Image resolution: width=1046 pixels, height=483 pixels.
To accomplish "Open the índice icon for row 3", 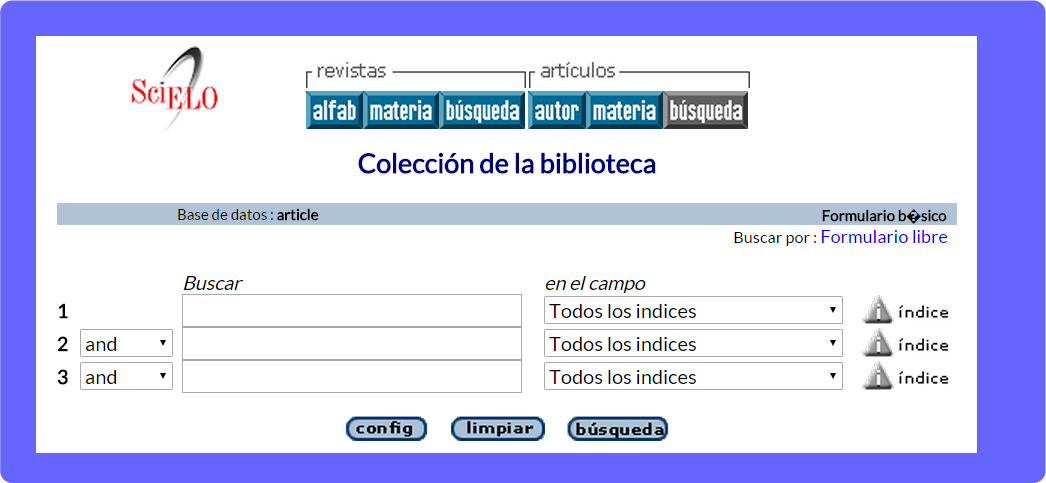I will 905,377.
